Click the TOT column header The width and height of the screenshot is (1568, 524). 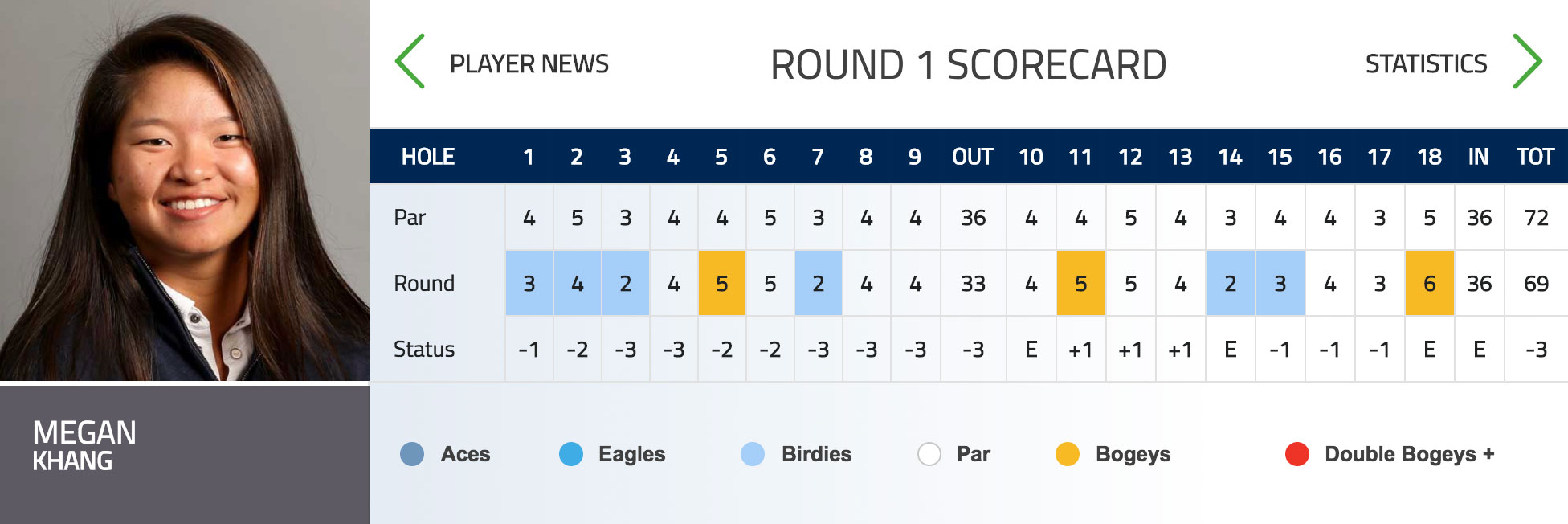pyautogui.click(x=1535, y=157)
